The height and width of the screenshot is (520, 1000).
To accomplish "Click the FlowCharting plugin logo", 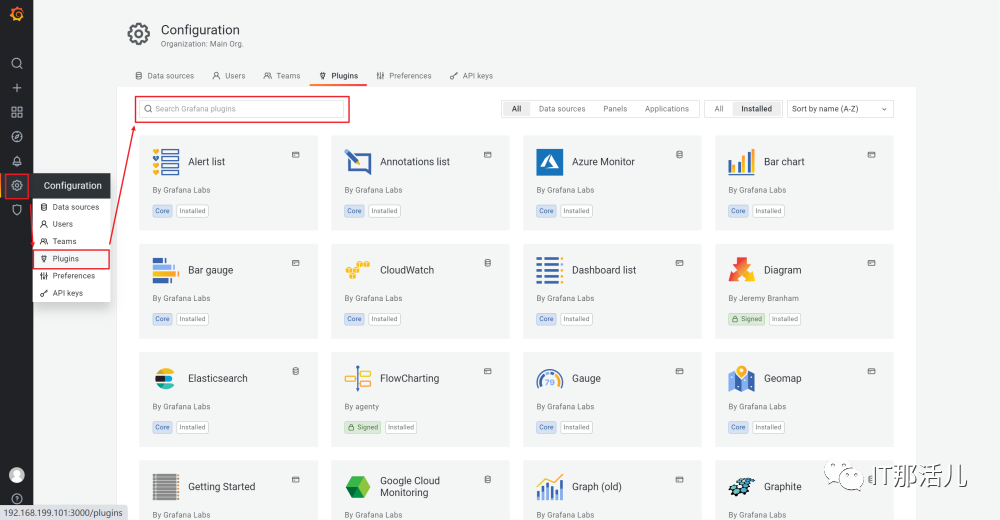I will [x=358, y=378].
